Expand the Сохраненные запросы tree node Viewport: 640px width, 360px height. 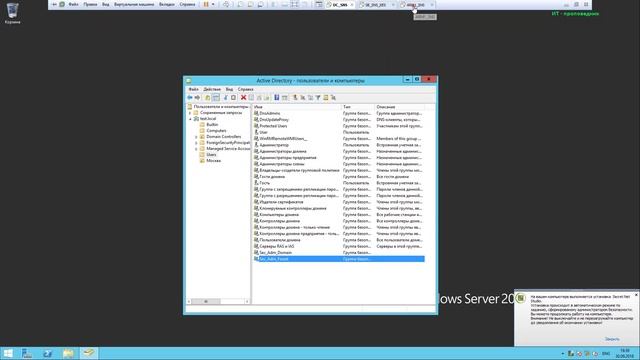pyautogui.click(x=190, y=113)
